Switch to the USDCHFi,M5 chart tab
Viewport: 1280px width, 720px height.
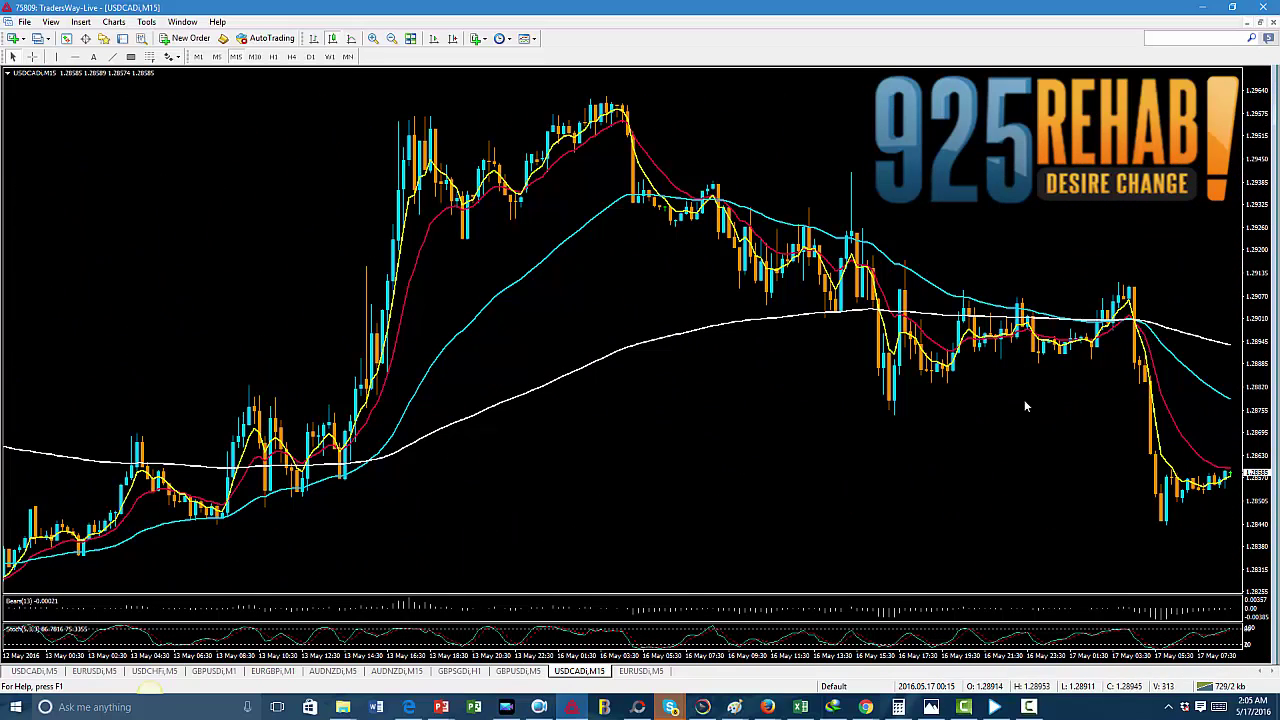pos(154,671)
